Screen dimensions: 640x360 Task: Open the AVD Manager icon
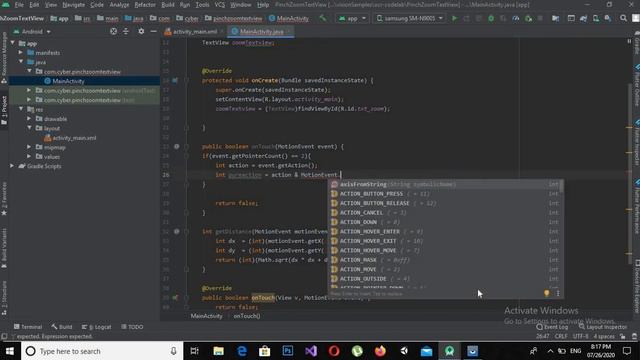coord(596,18)
